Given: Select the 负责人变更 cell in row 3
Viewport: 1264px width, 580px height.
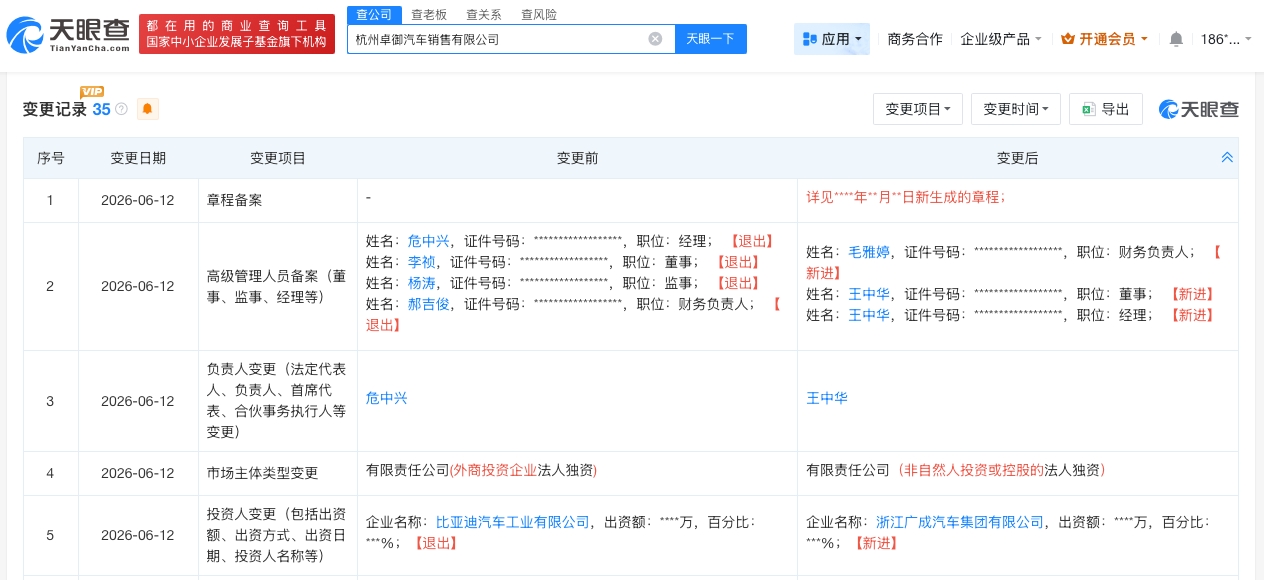Looking at the screenshot, I should pyautogui.click(x=277, y=401).
